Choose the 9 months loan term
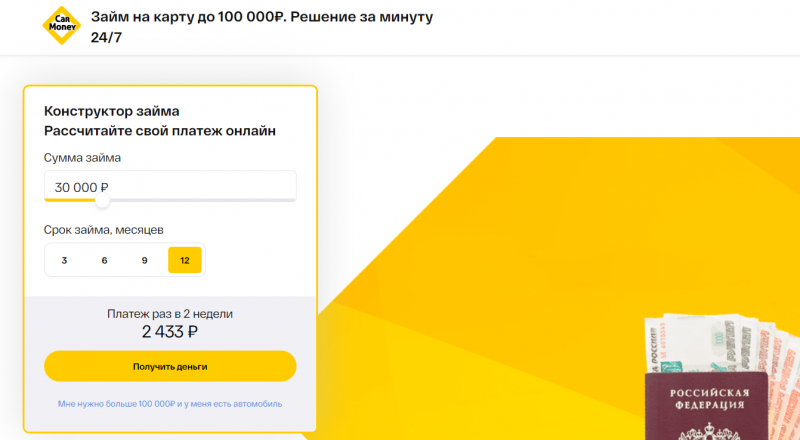 (145, 260)
